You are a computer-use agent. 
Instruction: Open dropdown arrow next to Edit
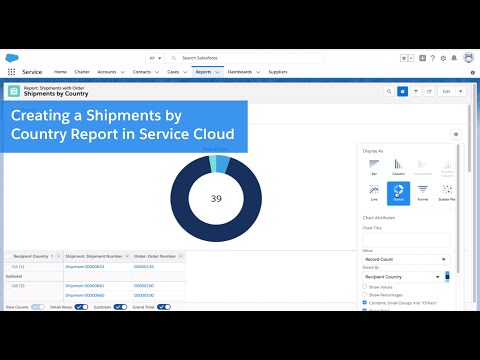coord(461,91)
